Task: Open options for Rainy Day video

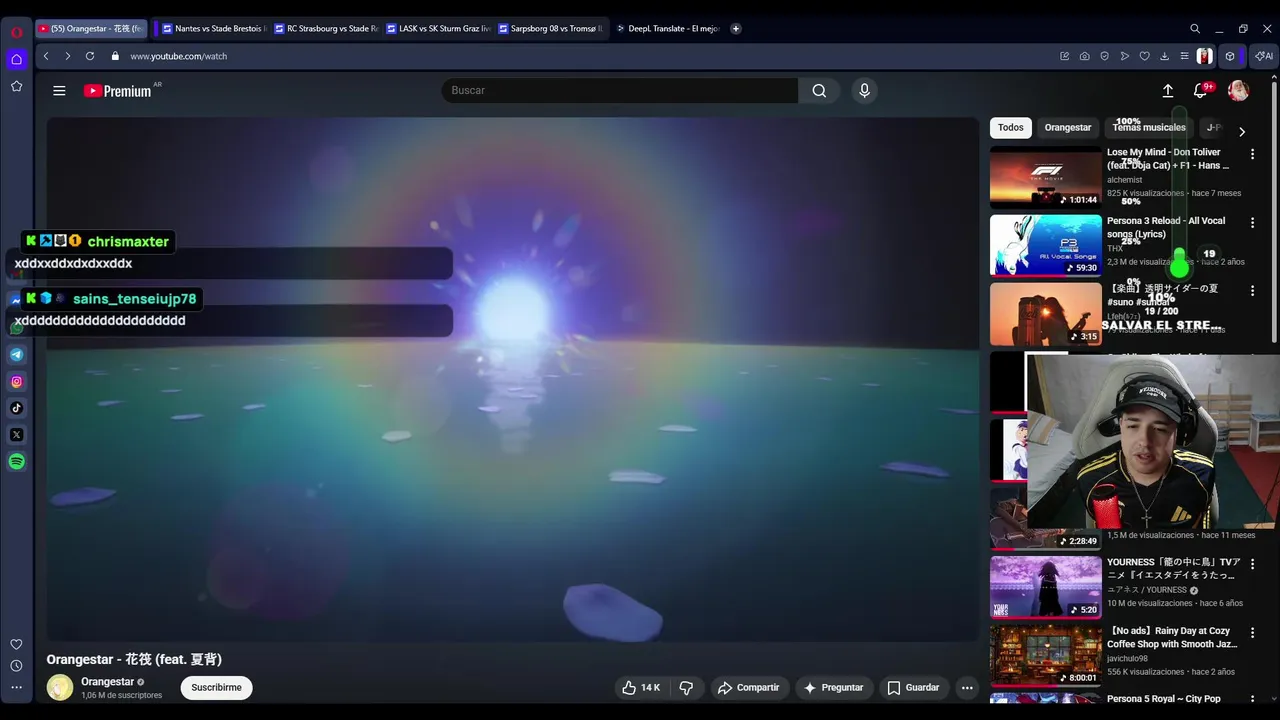Action: [x=1252, y=633]
